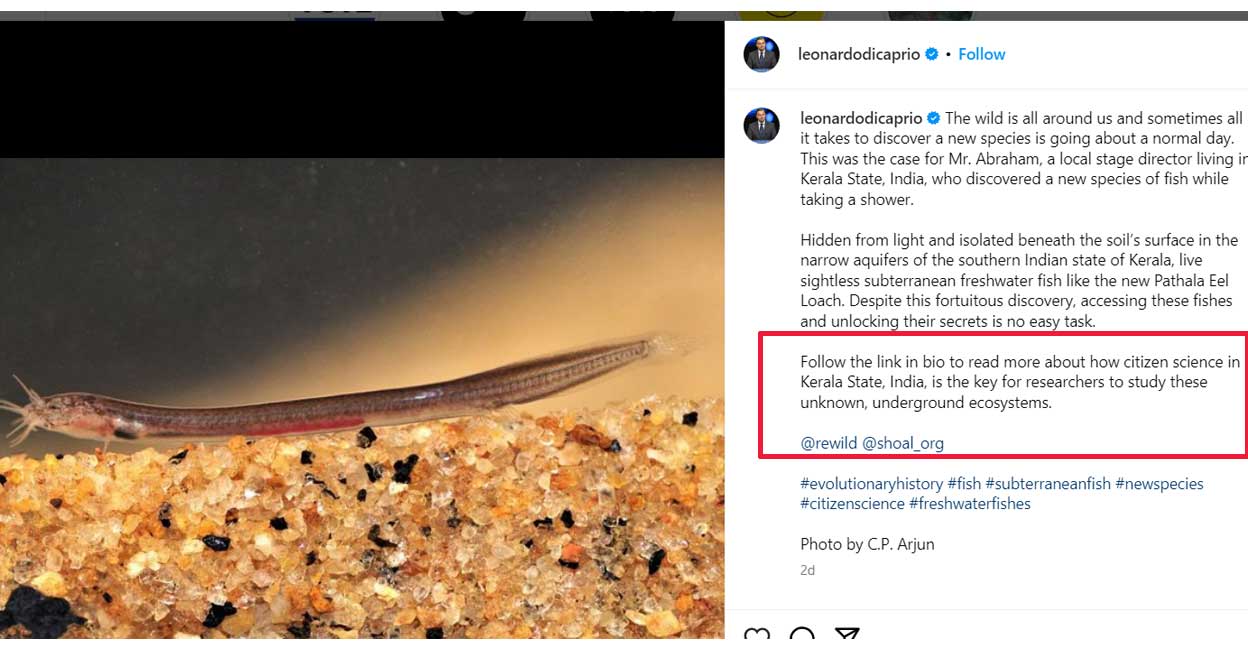Open the #citizenscience hashtag
1248x650 pixels.
pyautogui.click(x=852, y=504)
